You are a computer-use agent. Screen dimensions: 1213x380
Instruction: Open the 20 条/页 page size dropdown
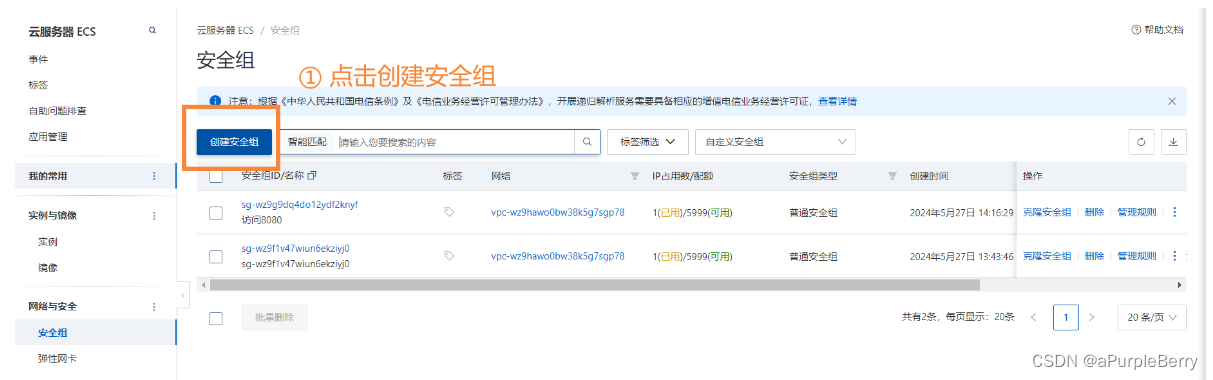1152,317
